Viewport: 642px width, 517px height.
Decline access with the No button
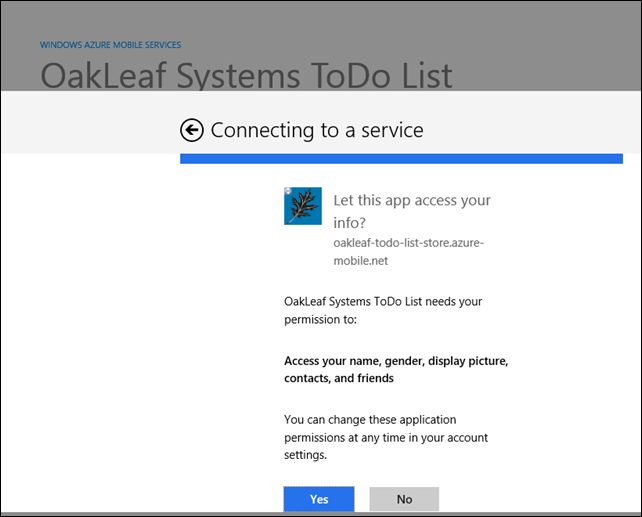[x=404, y=499]
